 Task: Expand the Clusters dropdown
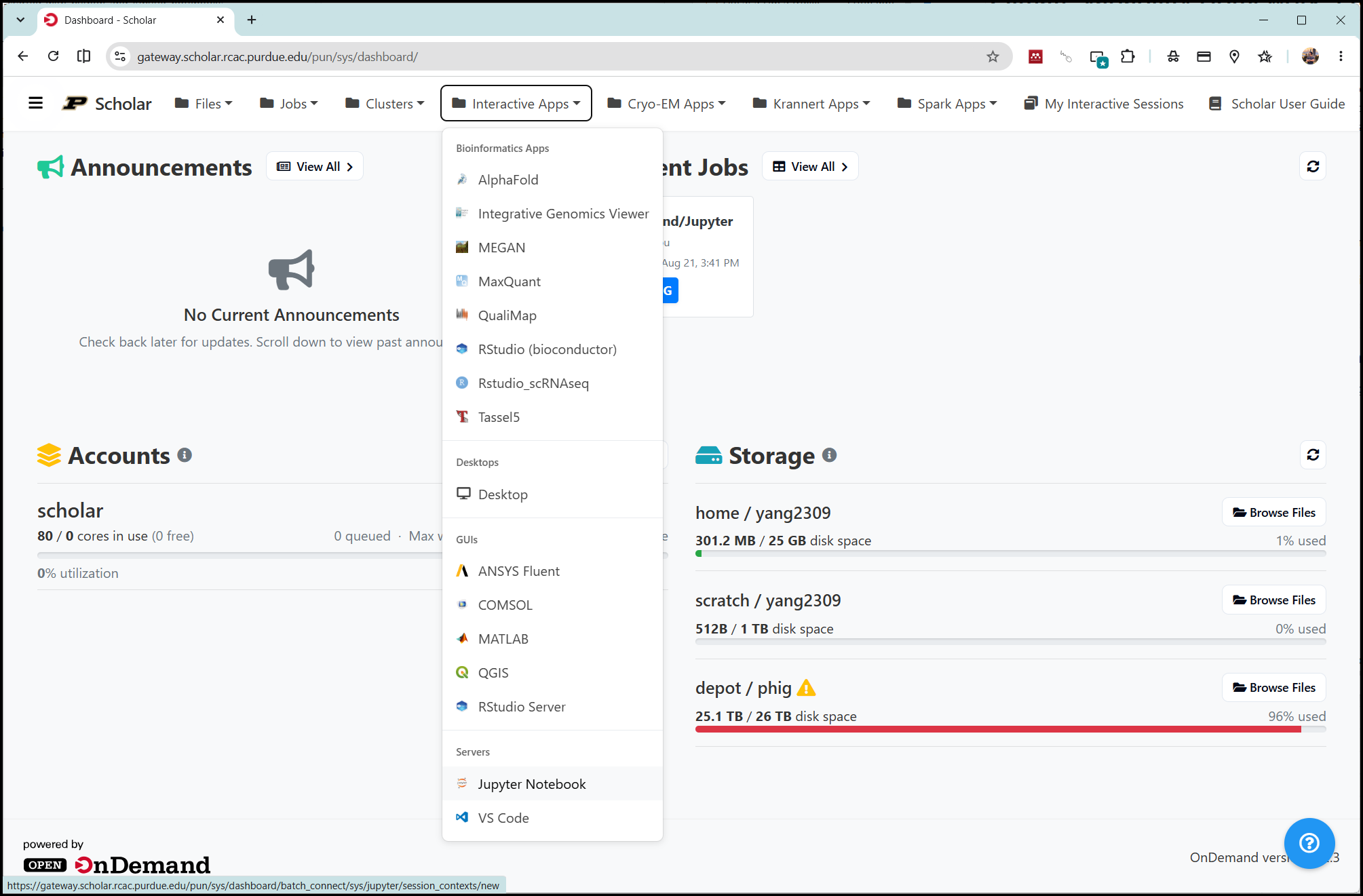point(385,104)
